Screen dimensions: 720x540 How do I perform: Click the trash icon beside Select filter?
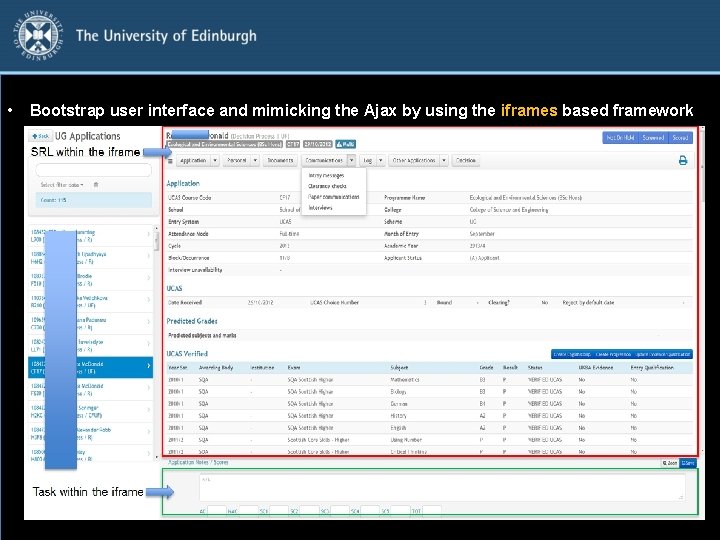tap(96, 185)
